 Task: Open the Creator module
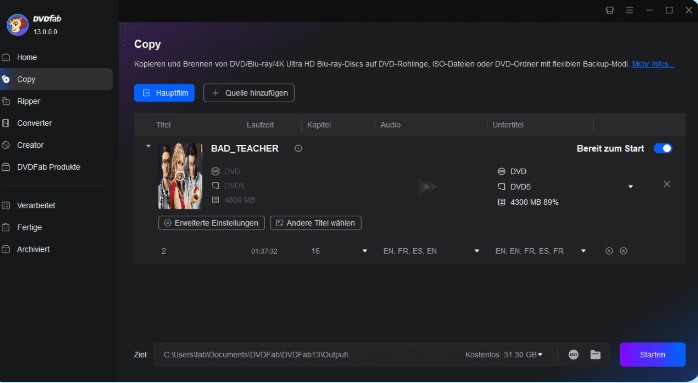coord(30,145)
